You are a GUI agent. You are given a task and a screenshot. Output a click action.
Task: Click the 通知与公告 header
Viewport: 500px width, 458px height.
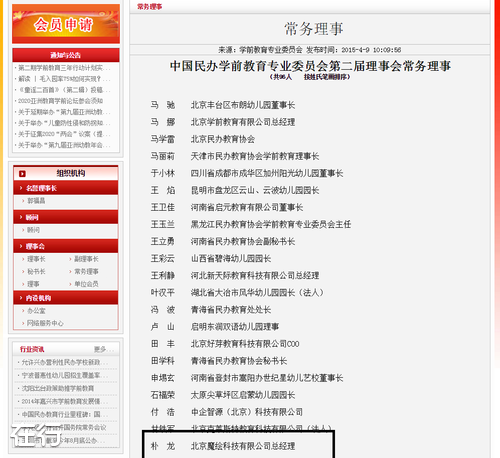coord(66,55)
